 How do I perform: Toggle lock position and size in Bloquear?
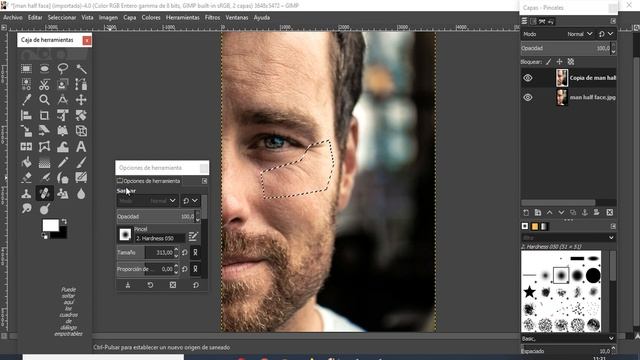pyautogui.click(x=559, y=62)
